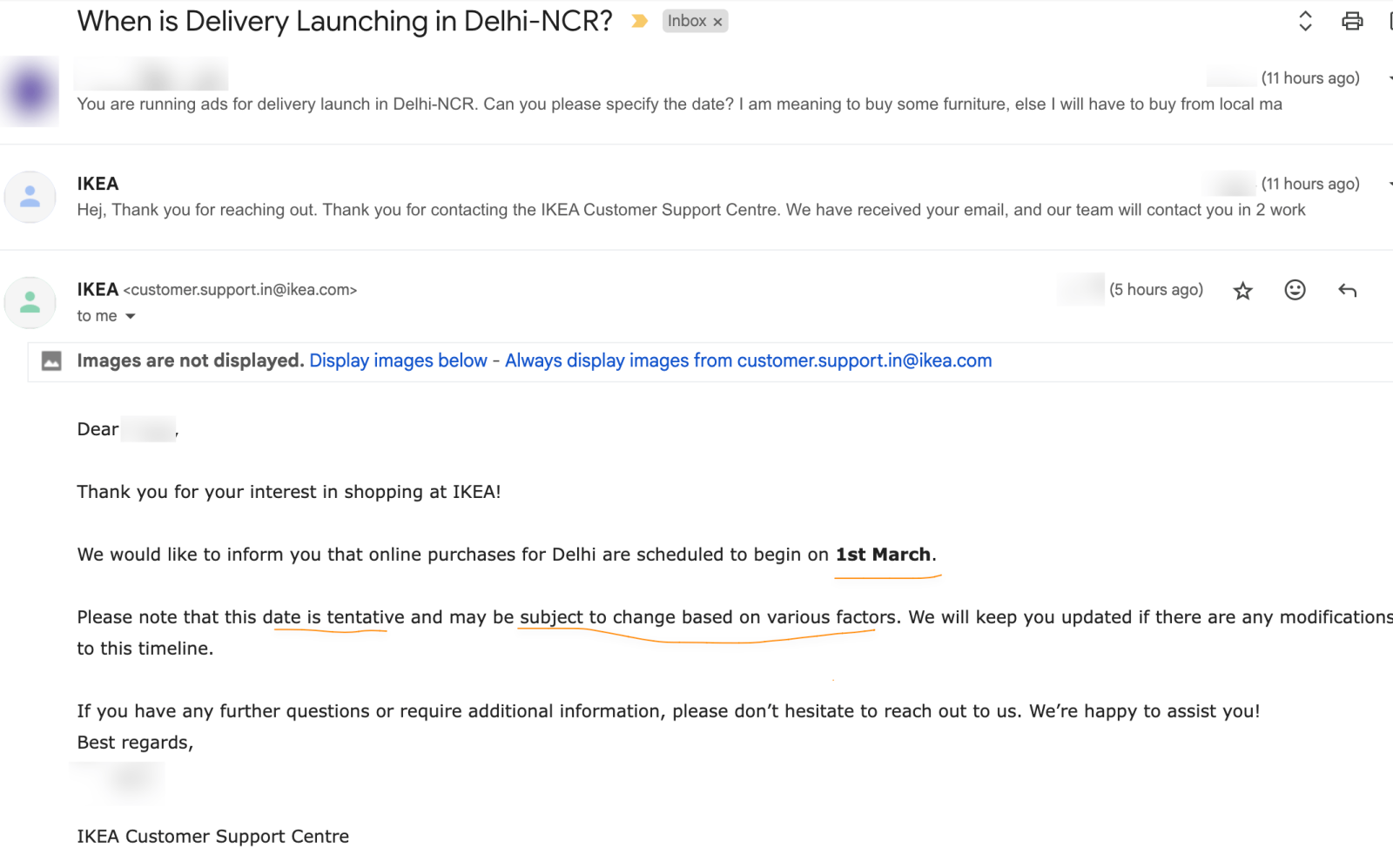Toggle expand/collapse all messages arrows

point(1305,21)
